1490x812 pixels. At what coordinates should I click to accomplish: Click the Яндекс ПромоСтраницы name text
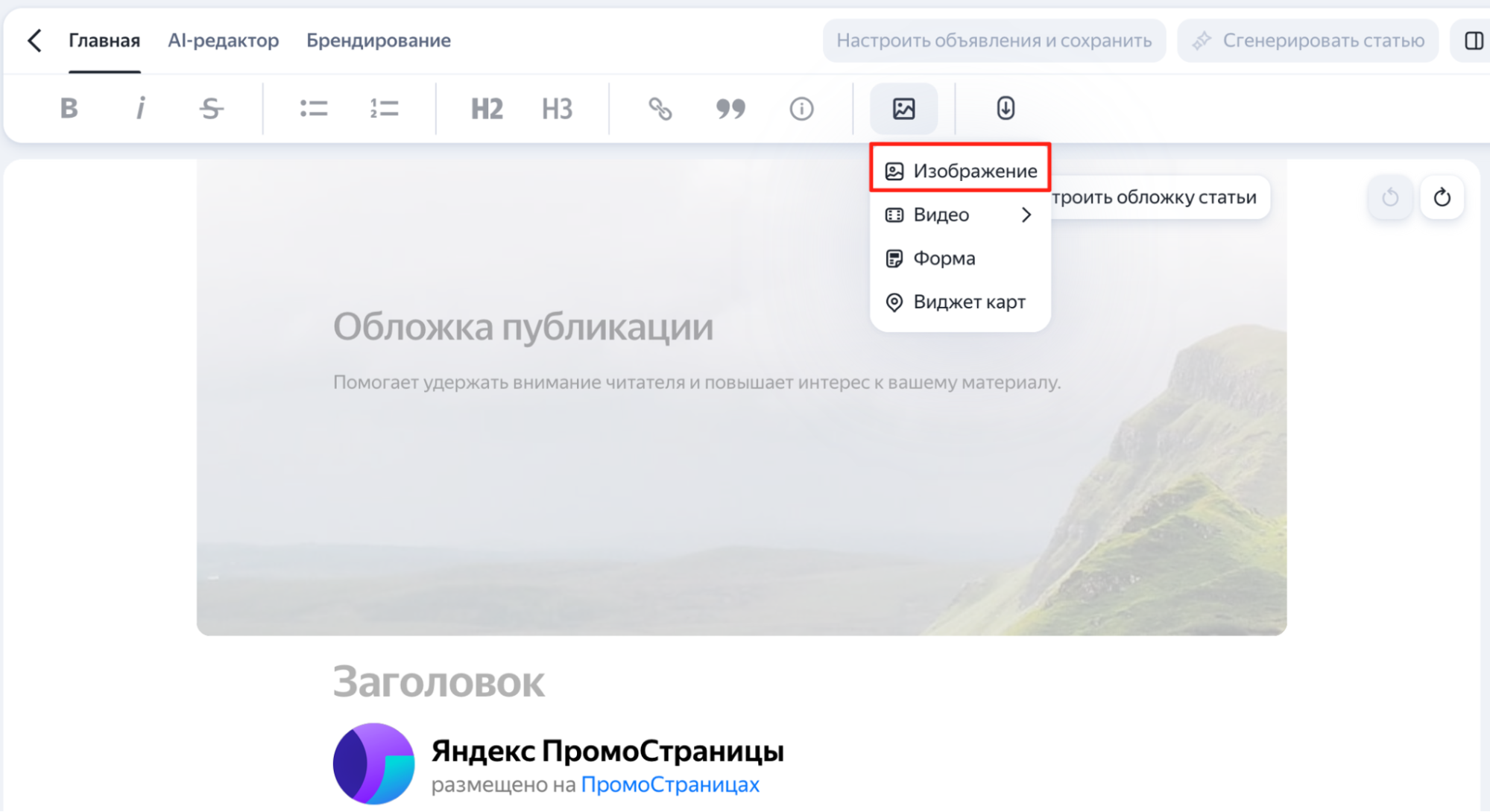(x=607, y=751)
